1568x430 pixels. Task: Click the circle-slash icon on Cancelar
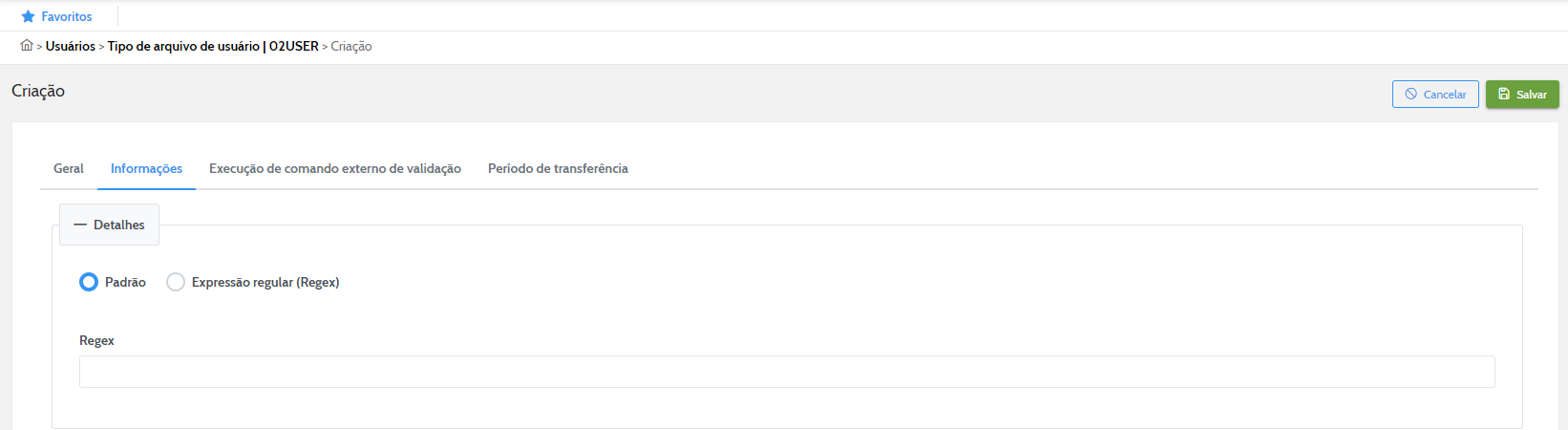[1411, 94]
